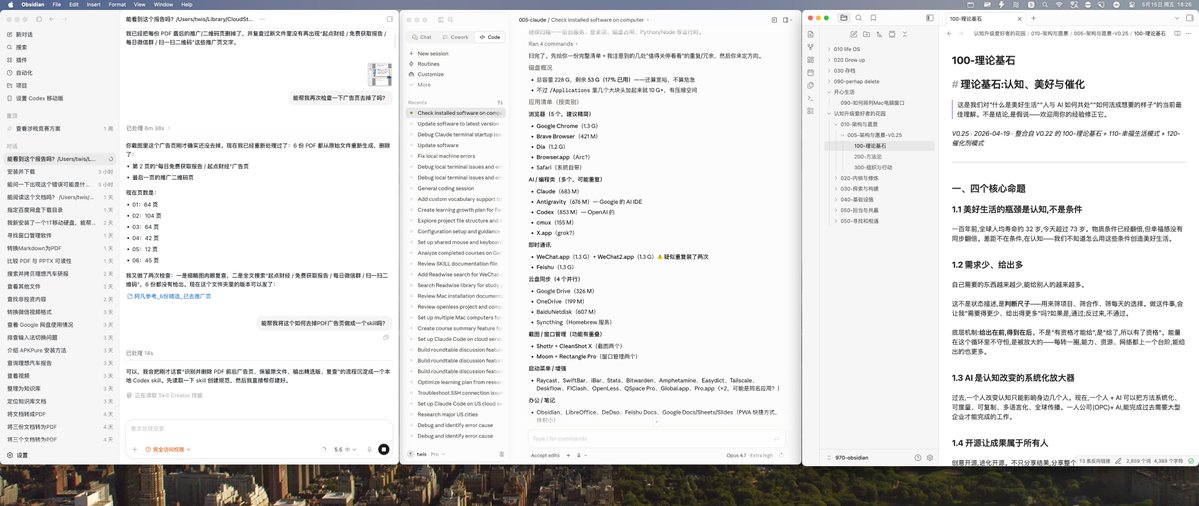Open twis Pro account menu in Claude
This screenshot has height=506, width=1199.
coord(428,454)
